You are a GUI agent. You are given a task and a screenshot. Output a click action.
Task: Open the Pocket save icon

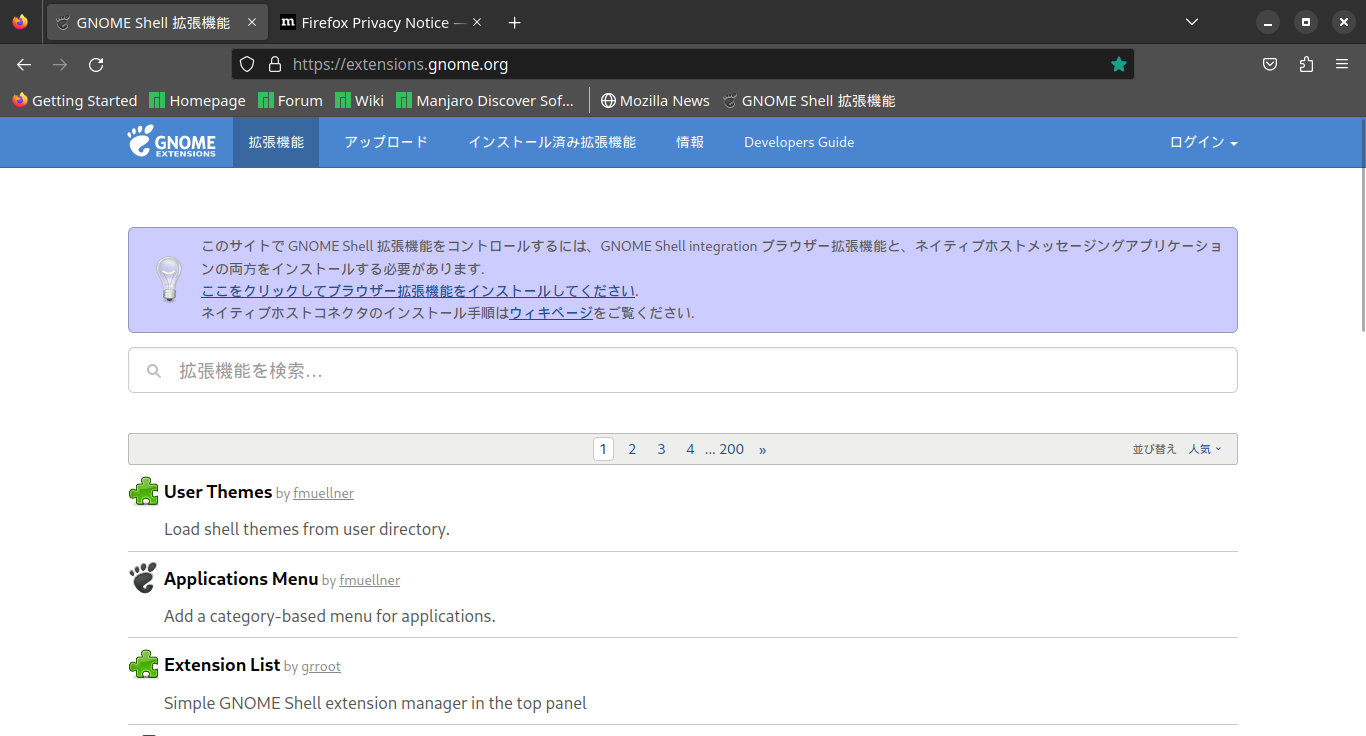(x=1270, y=64)
